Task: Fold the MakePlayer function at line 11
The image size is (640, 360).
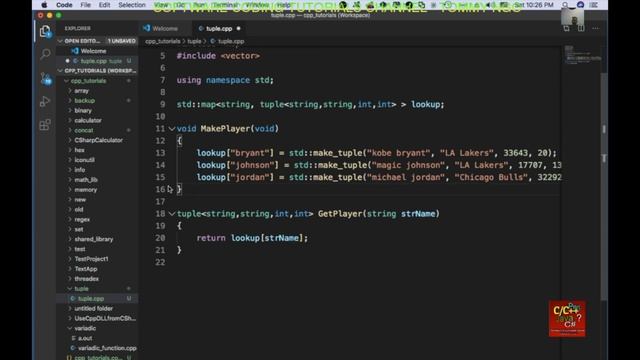Action: [x=172, y=129]
